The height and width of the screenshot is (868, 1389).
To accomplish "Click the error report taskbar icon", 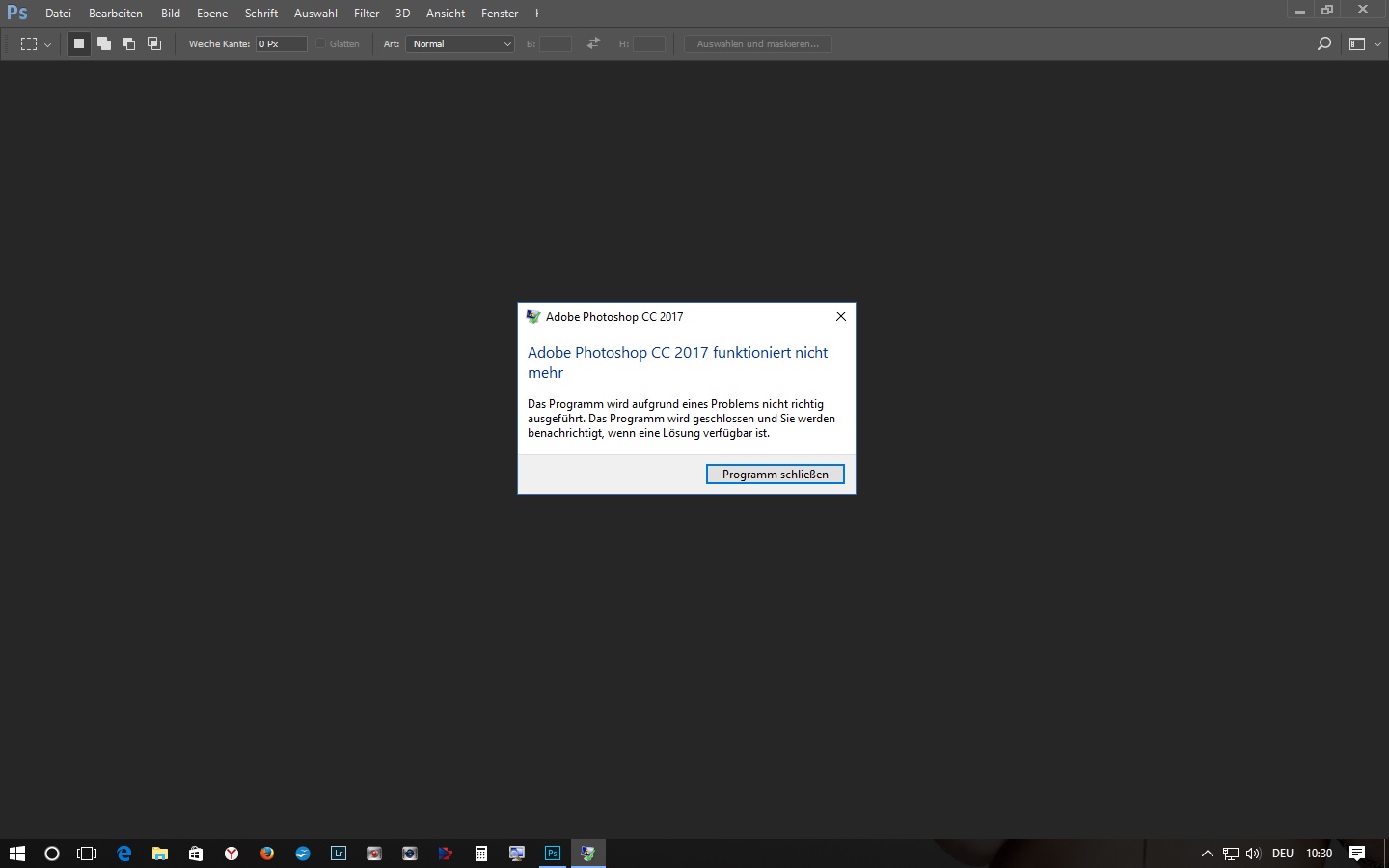I will [588, 854].
